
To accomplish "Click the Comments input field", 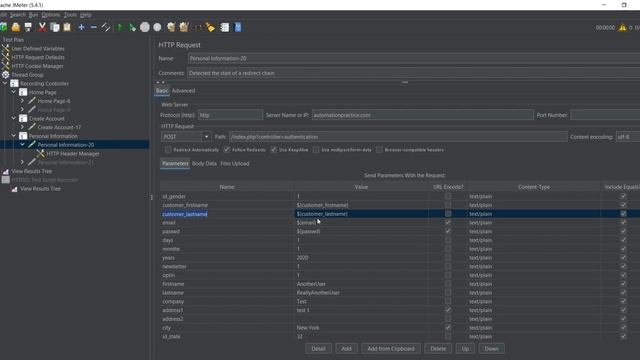I will click(413, 73).
